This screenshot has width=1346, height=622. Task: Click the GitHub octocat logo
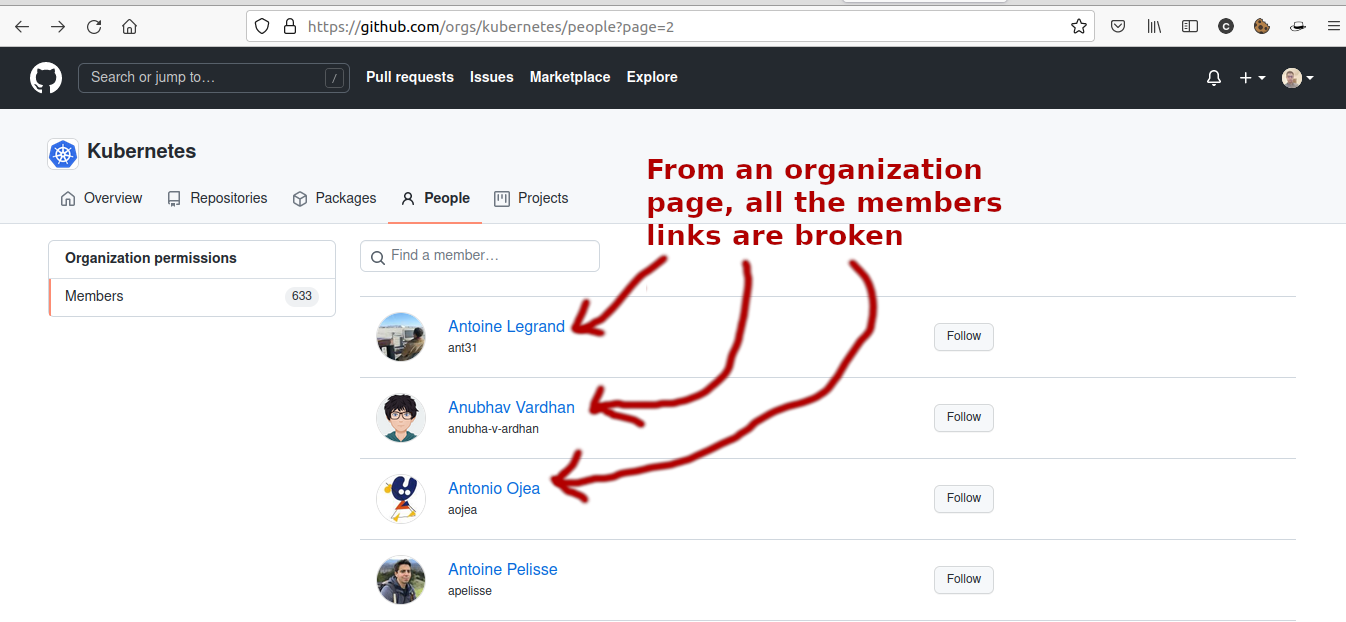46,77
